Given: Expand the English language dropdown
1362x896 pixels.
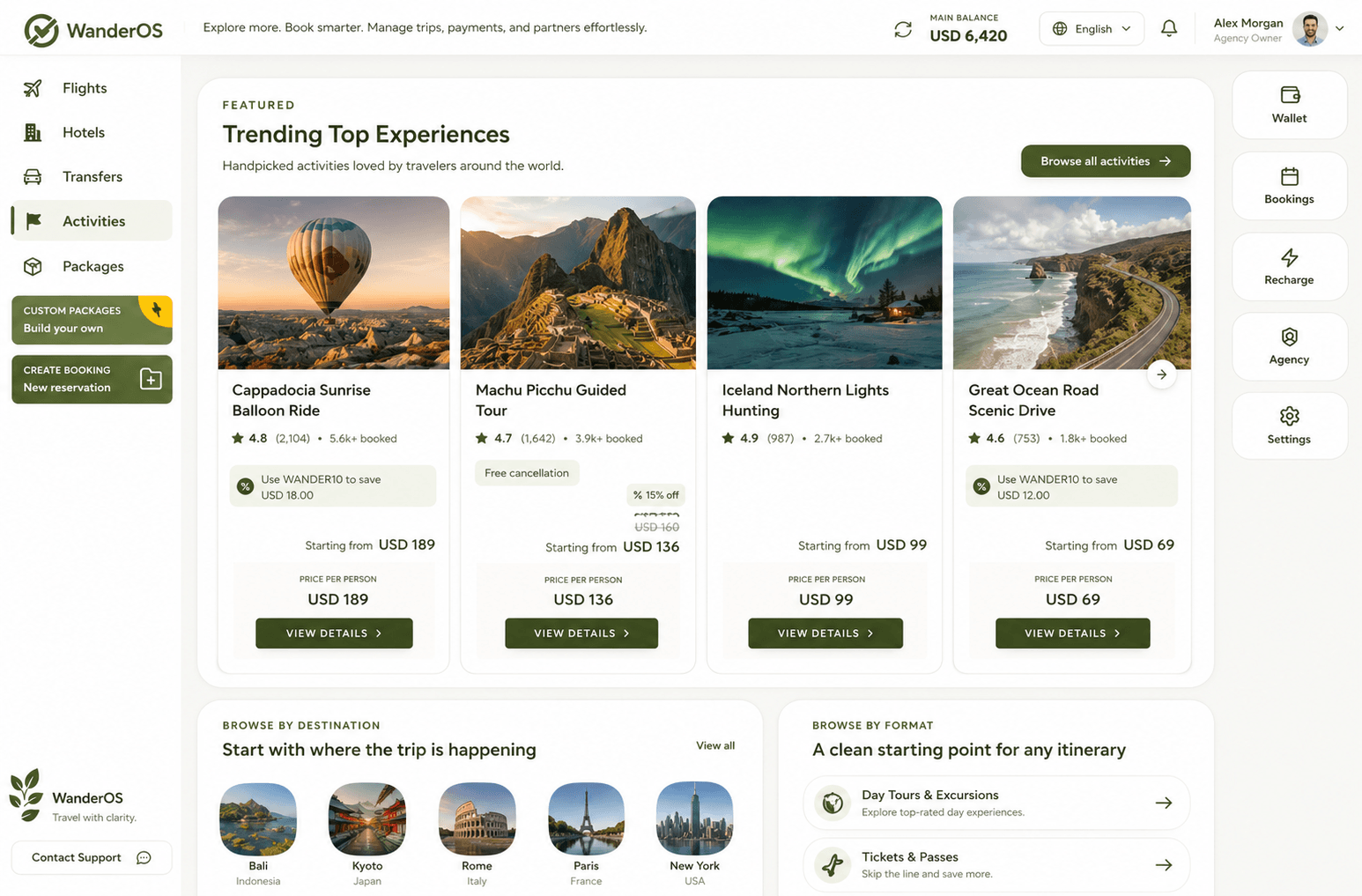Looking at the screenshot, I should point(1092,29).
